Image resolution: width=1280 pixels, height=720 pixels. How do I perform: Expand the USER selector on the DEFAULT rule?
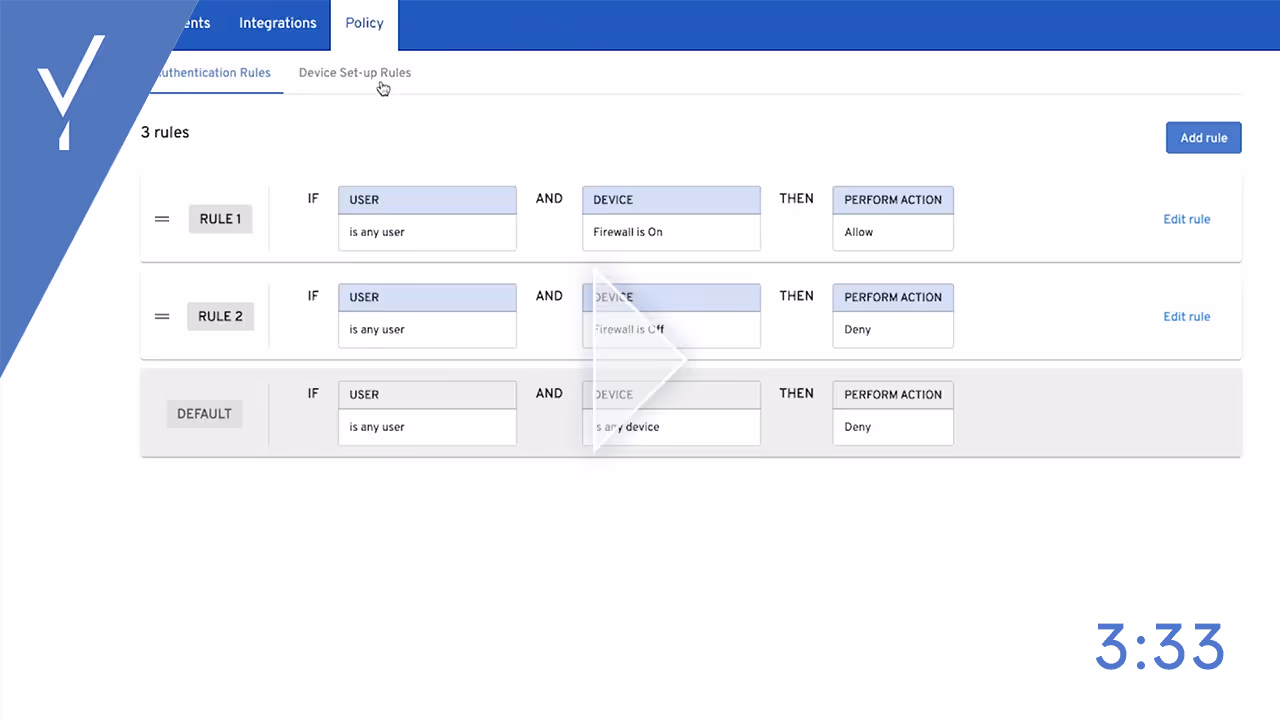427,394
